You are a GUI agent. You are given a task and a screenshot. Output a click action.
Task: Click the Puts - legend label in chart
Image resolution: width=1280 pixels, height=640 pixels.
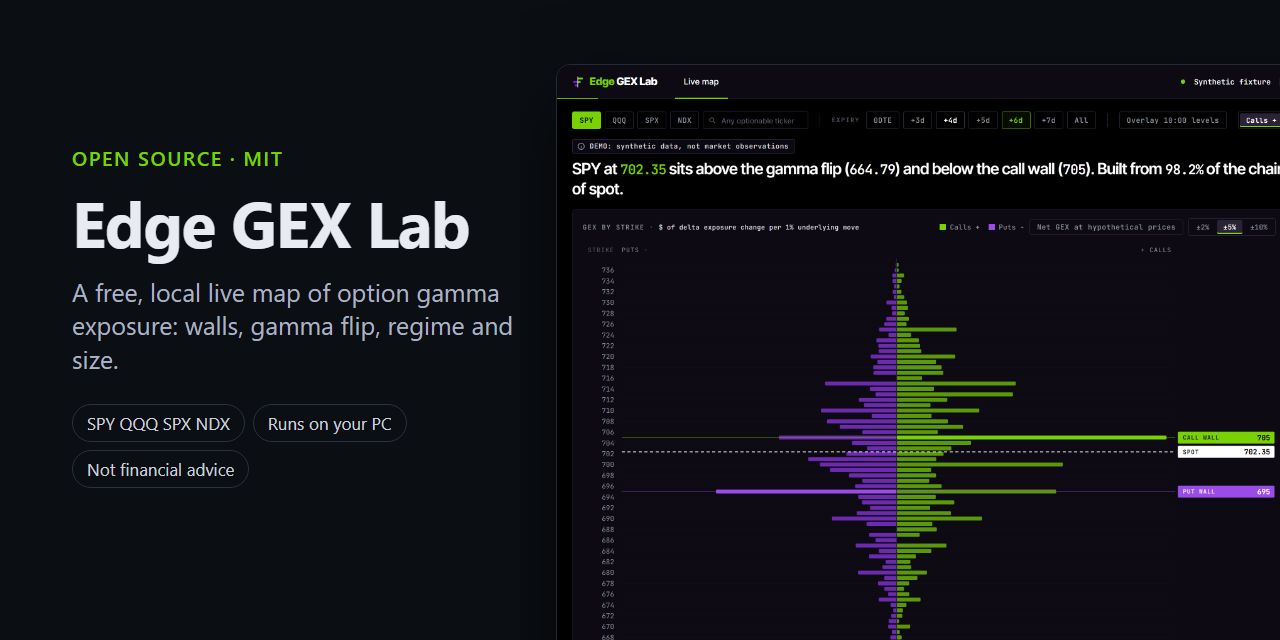pos(1010,227)
